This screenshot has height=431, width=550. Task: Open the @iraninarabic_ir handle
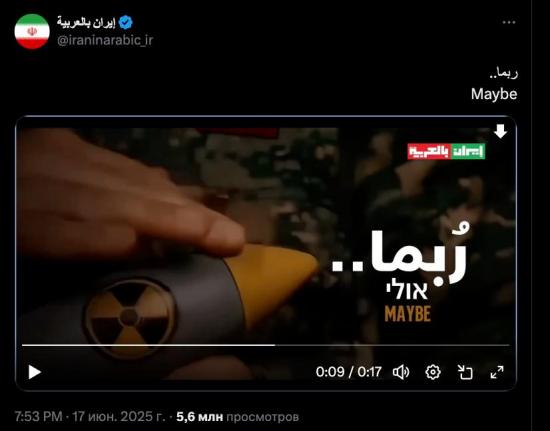105,40
